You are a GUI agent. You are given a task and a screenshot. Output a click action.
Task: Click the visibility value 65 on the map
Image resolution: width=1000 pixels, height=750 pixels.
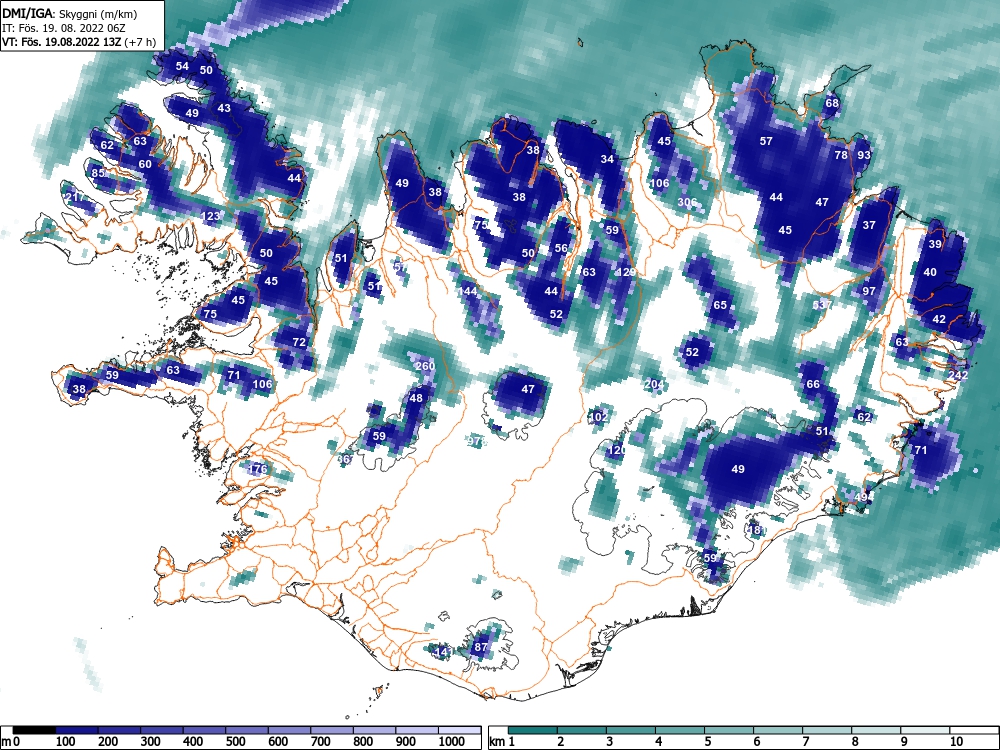point(720,305)
